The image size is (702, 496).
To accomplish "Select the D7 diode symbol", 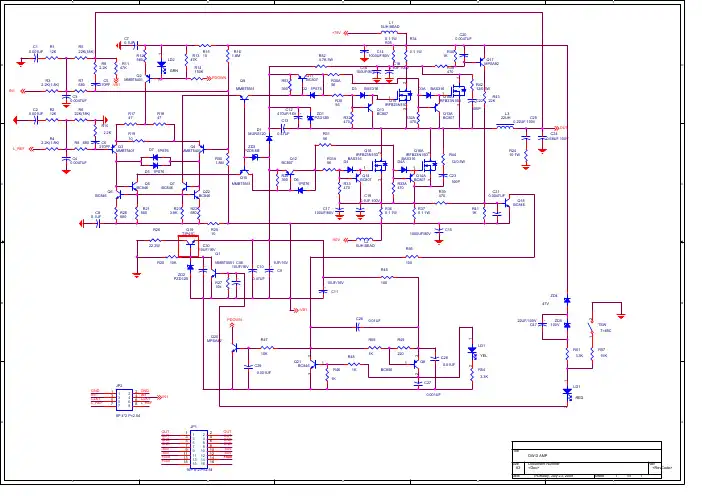I will coord(155,157).
